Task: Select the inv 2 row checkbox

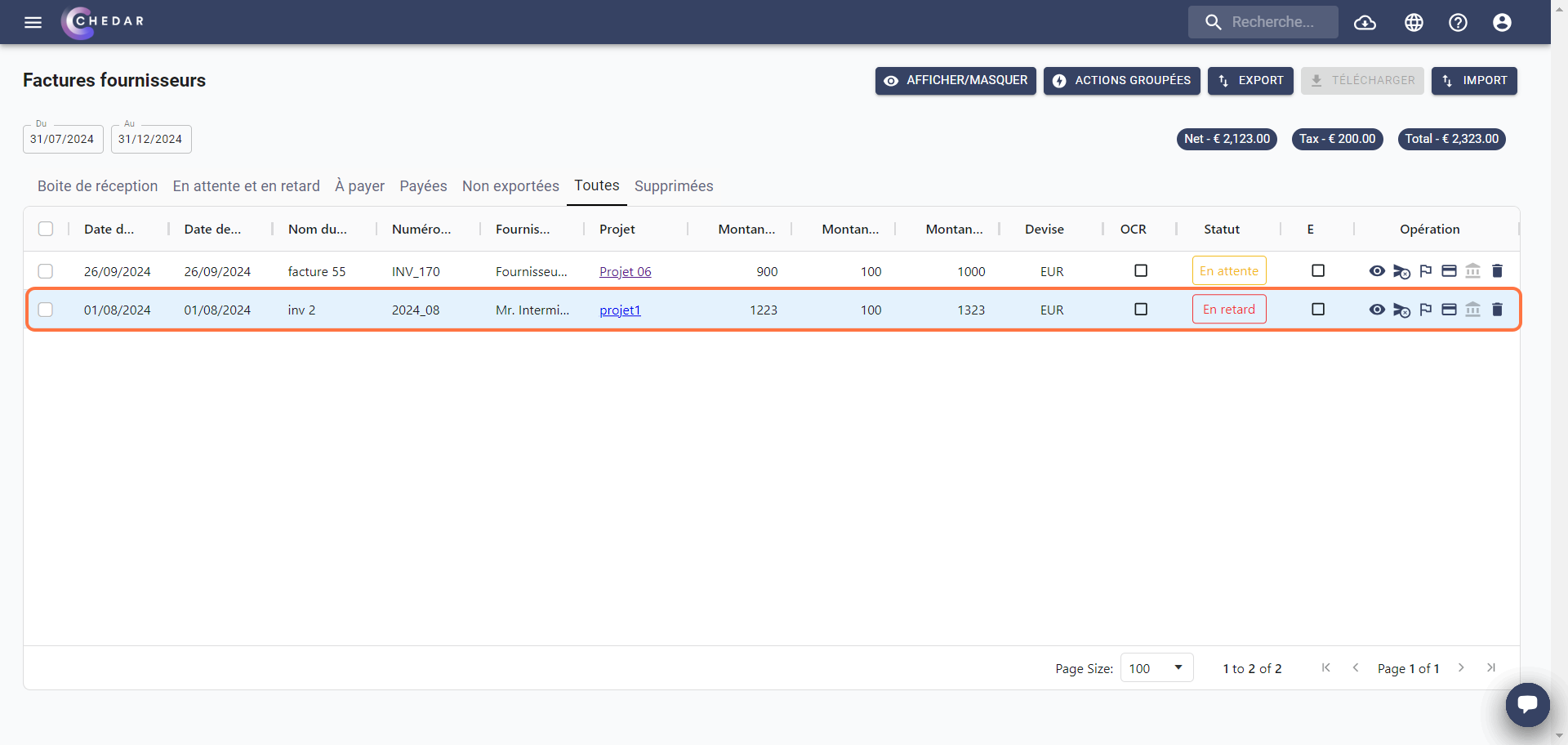Action: pos(46,310)
